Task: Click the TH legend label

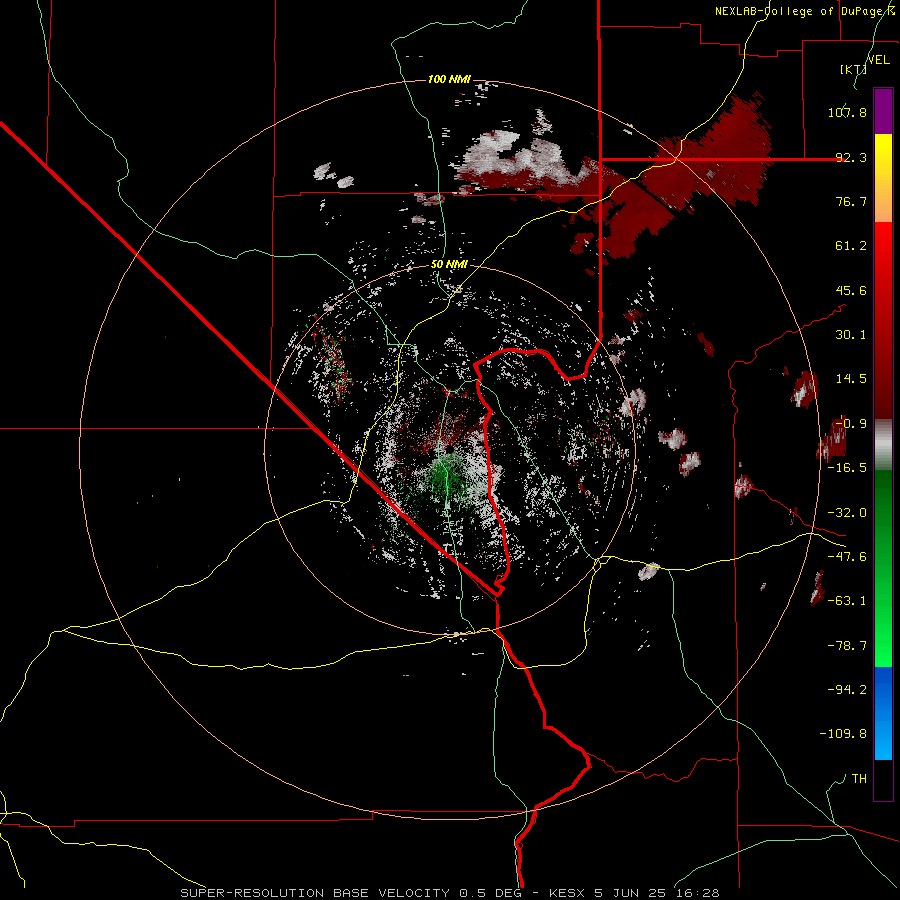Action: pyautogui.click(x=859, y=779)
